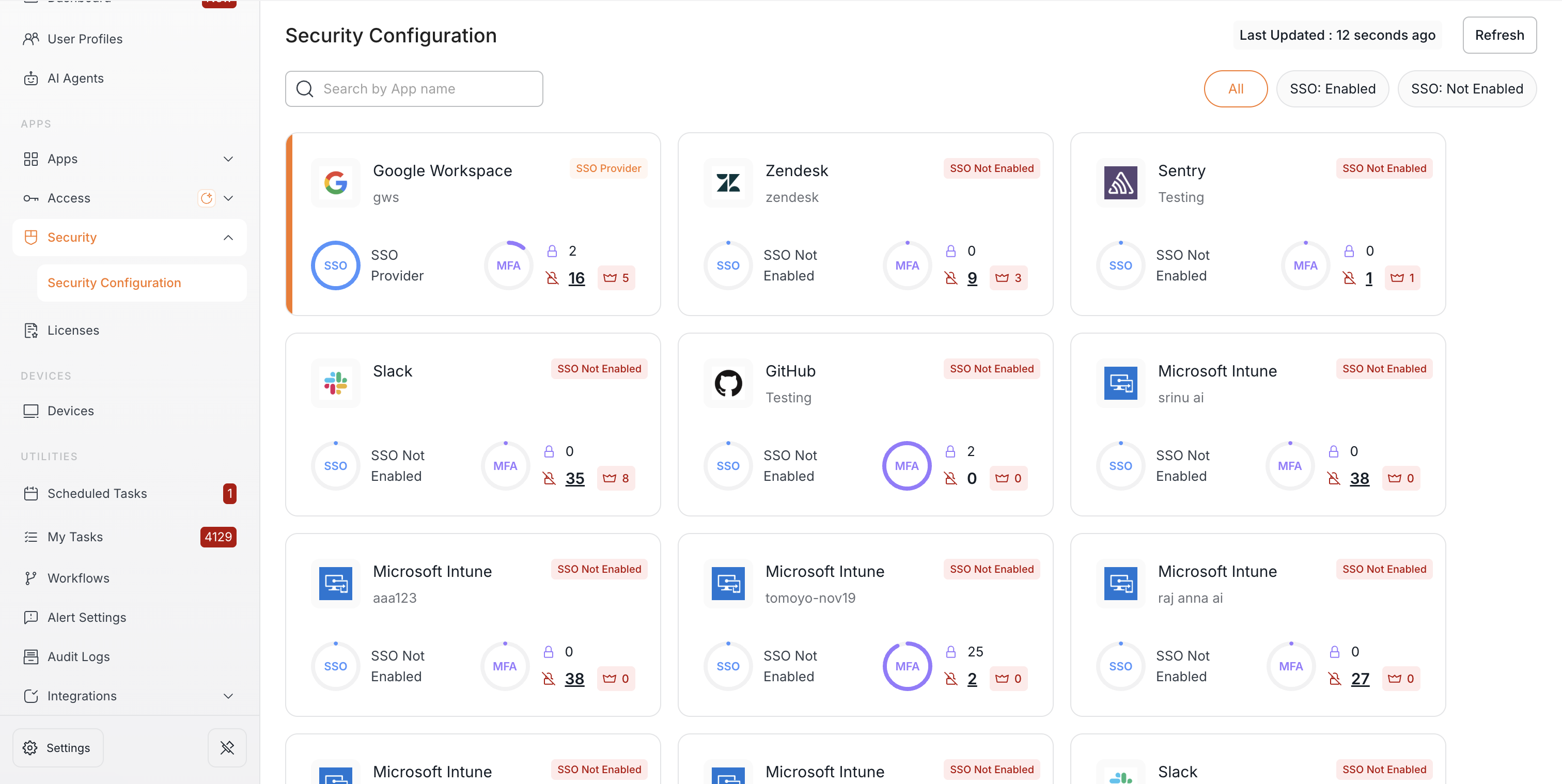Viewport: 1562px width, 784px height.
Task: Expand the Apps menu chevron
Action: [228, 159]
